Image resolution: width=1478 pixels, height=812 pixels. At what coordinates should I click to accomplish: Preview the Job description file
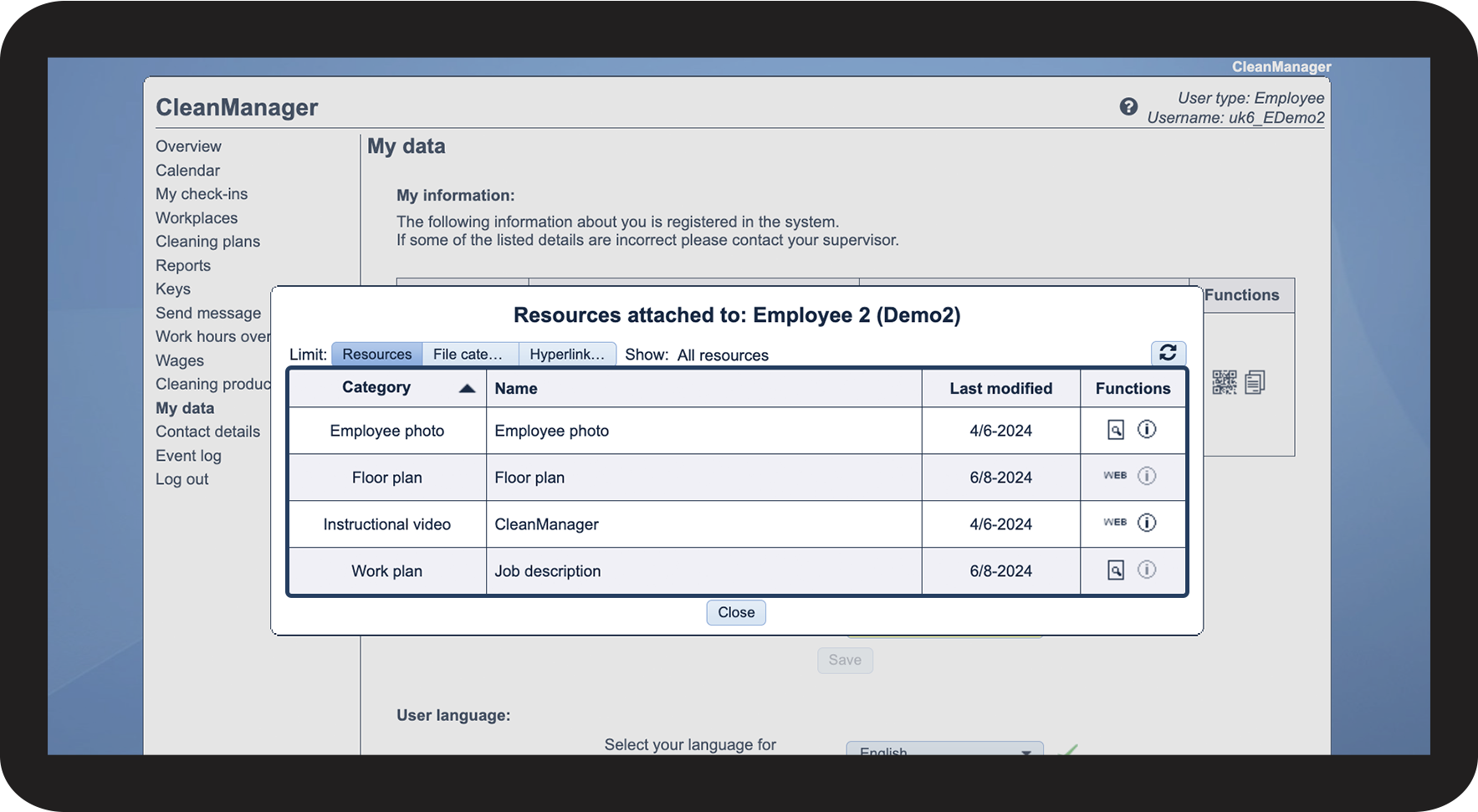(1115, 570)
